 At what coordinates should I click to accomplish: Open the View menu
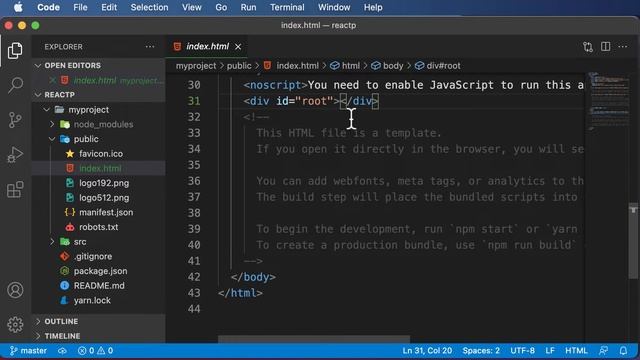pyautogui.click(x=192, y=7)
